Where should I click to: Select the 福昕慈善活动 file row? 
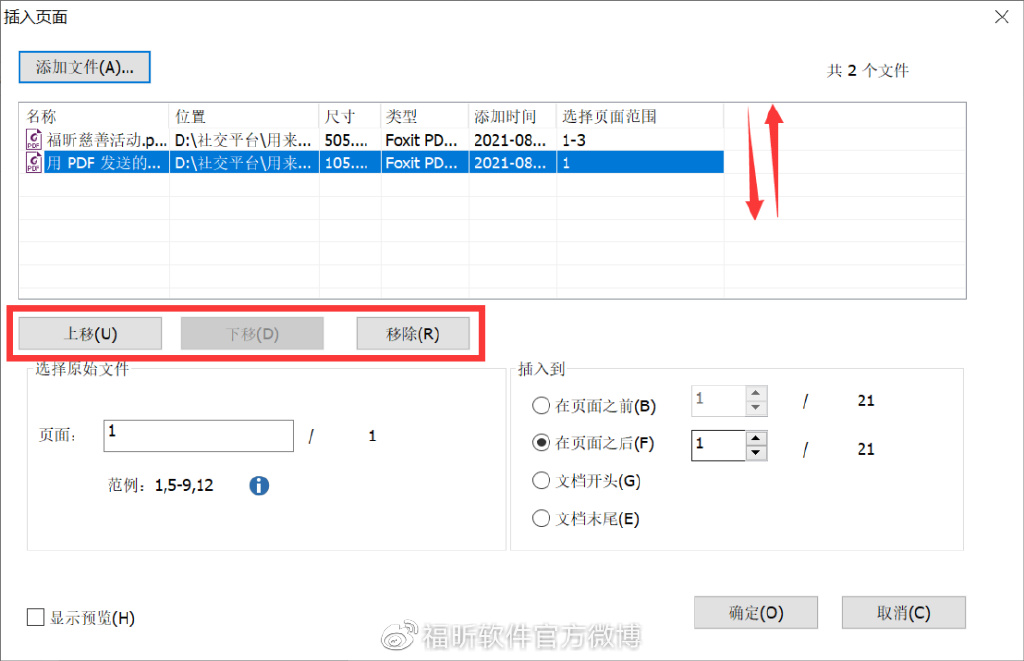tap(300, 140)
